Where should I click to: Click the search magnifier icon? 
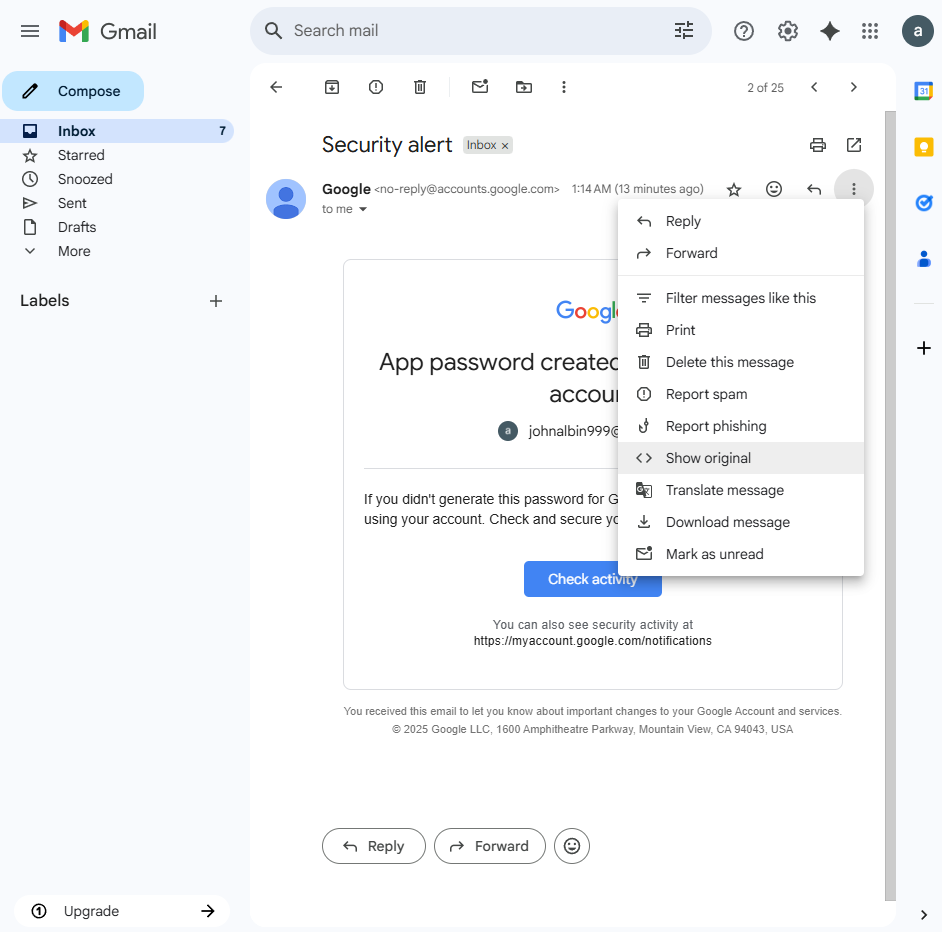(273, 31)
